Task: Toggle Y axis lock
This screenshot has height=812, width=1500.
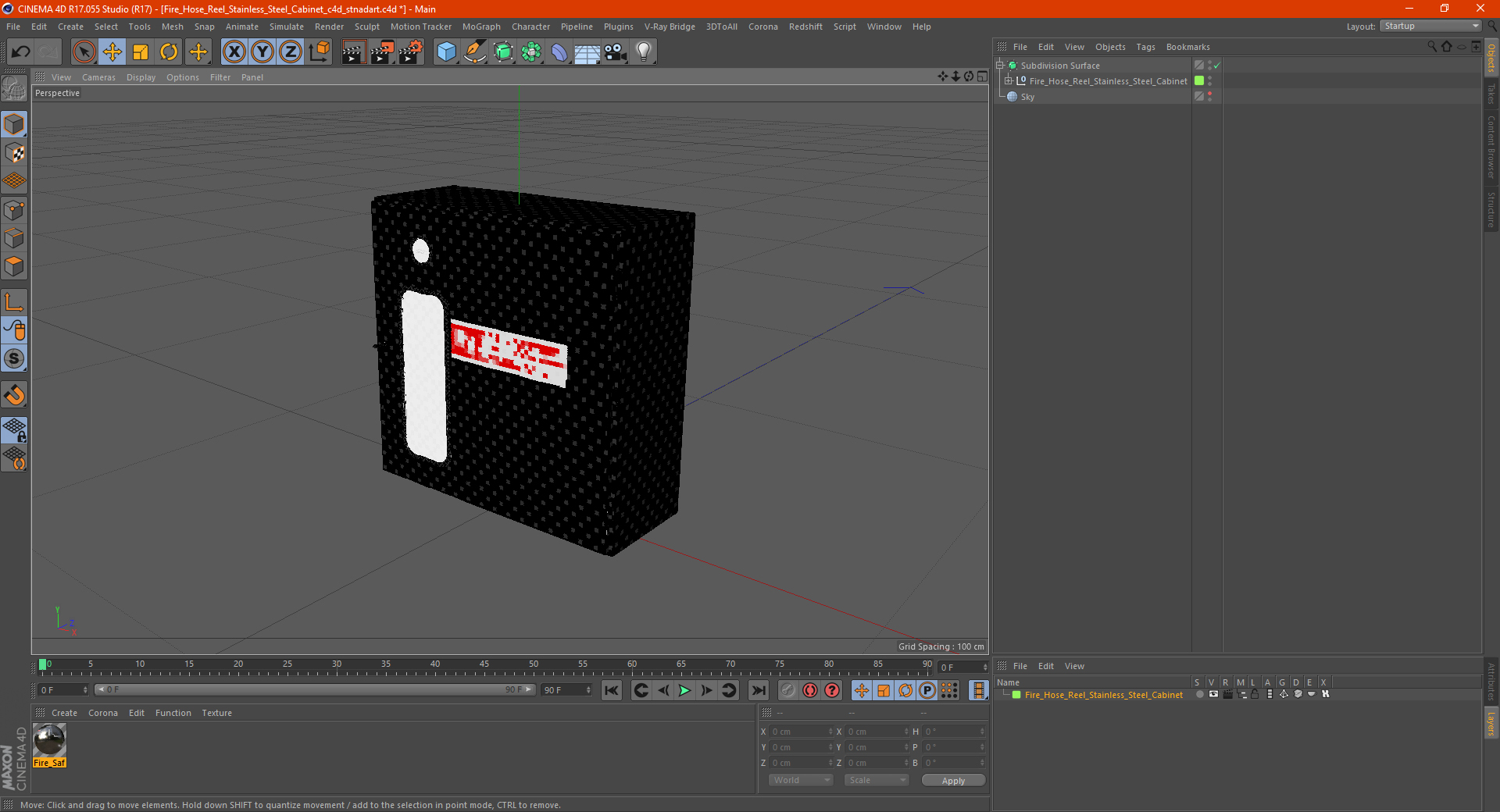Action: tap(262, 52)
